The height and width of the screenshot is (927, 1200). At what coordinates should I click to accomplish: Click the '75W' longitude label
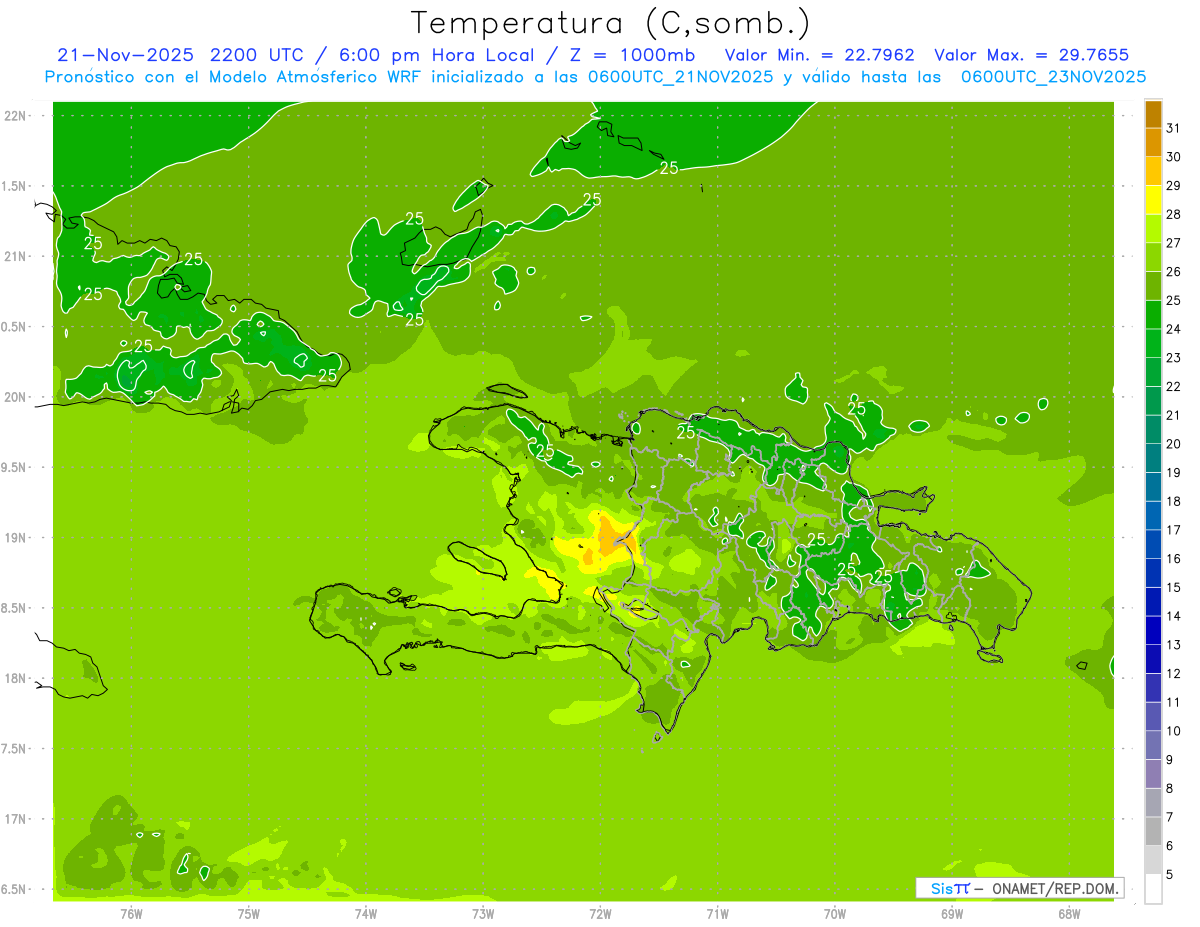tap(249, 914)
